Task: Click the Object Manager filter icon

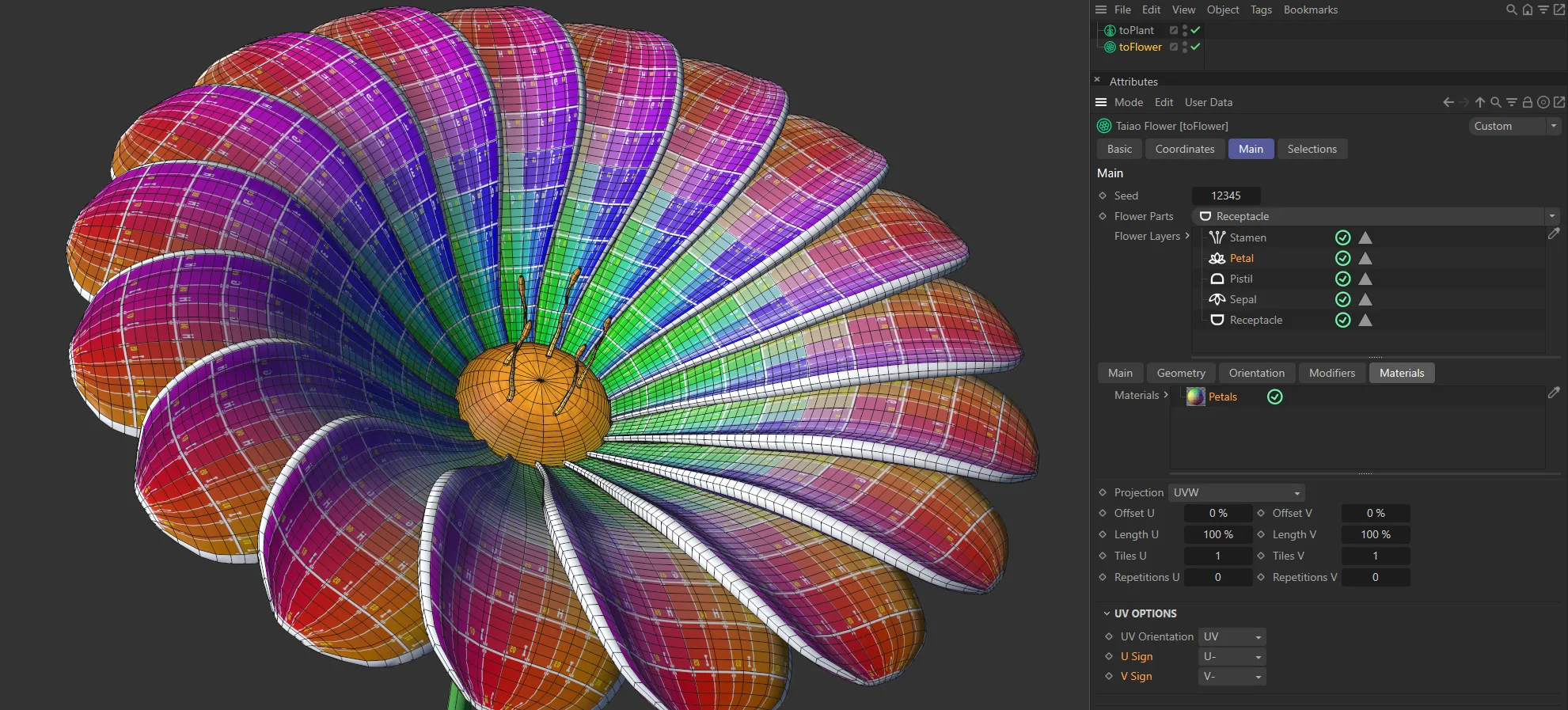Action: (x=1543, y=9)
